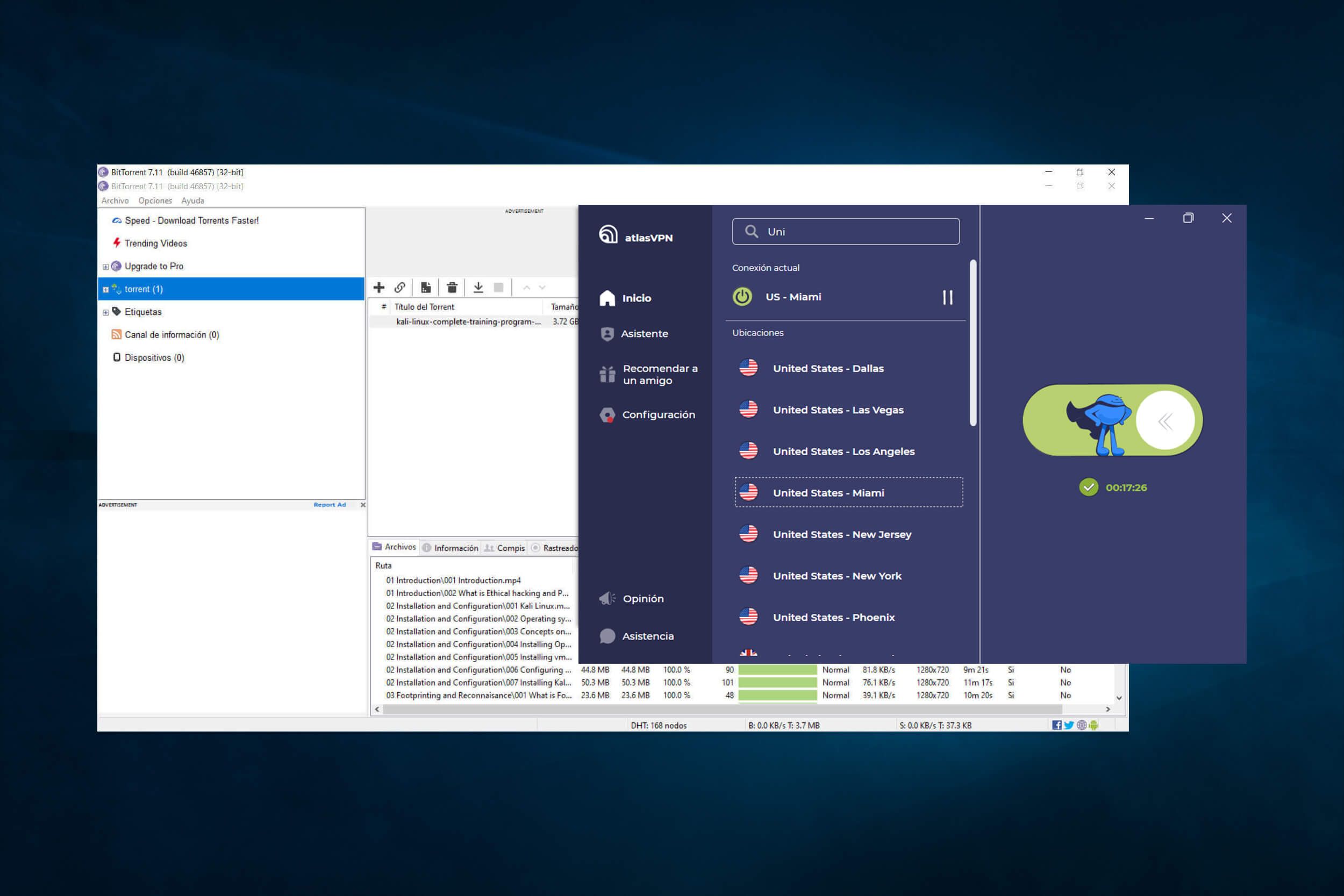
Task: Click the atlasVPN logo
Action: [x=635, y=235]
